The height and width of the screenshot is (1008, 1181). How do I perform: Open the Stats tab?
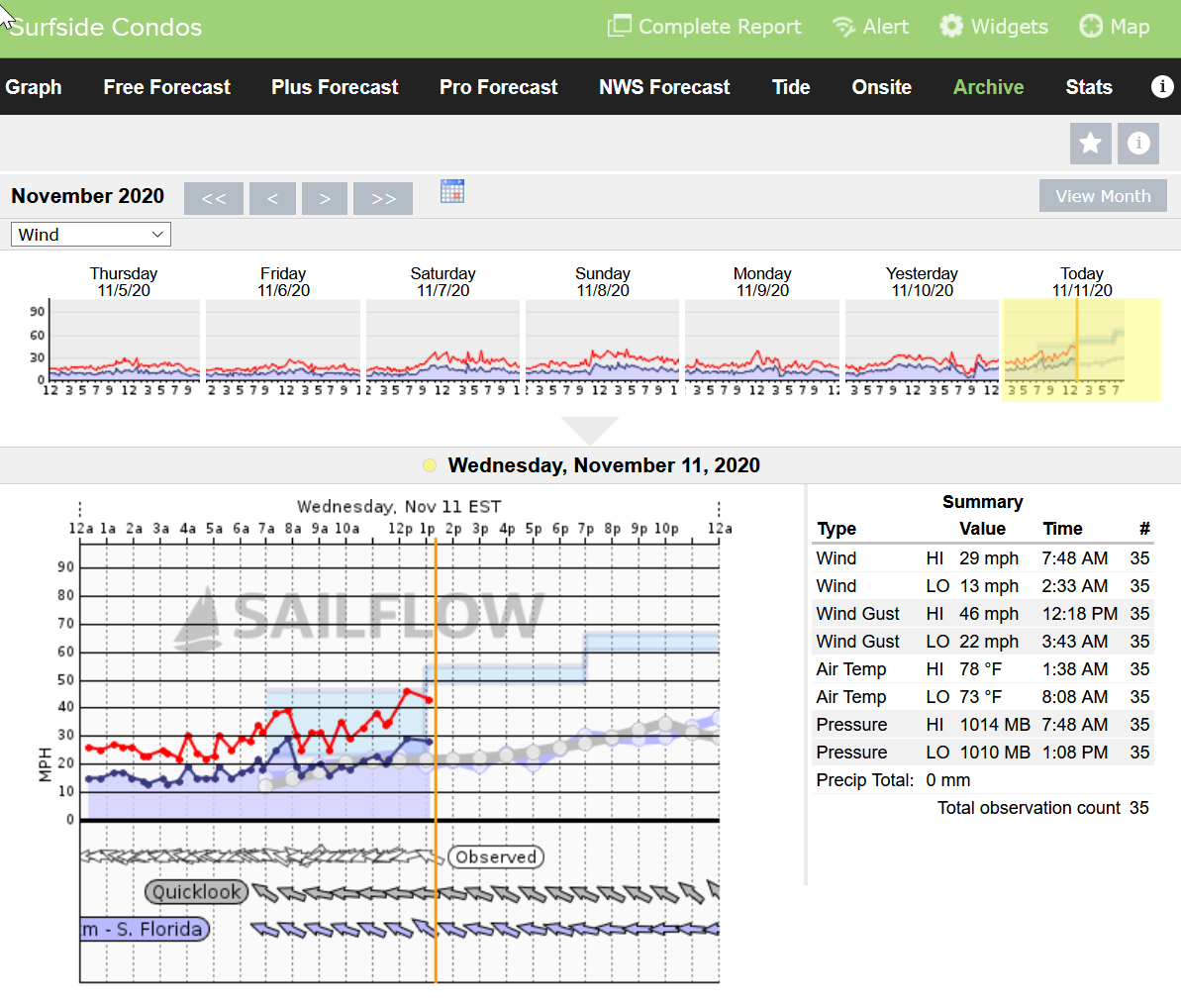[1088, 86]
